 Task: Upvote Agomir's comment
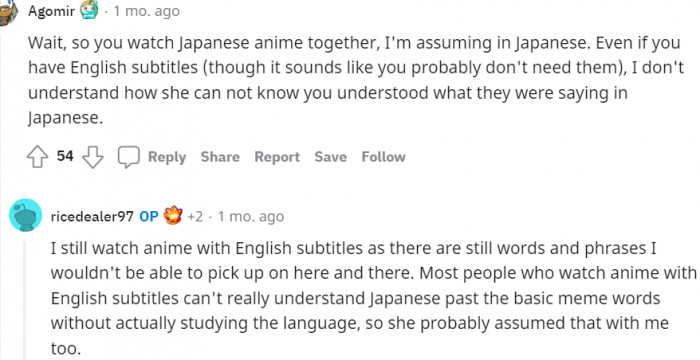click(x=38, y=157)
